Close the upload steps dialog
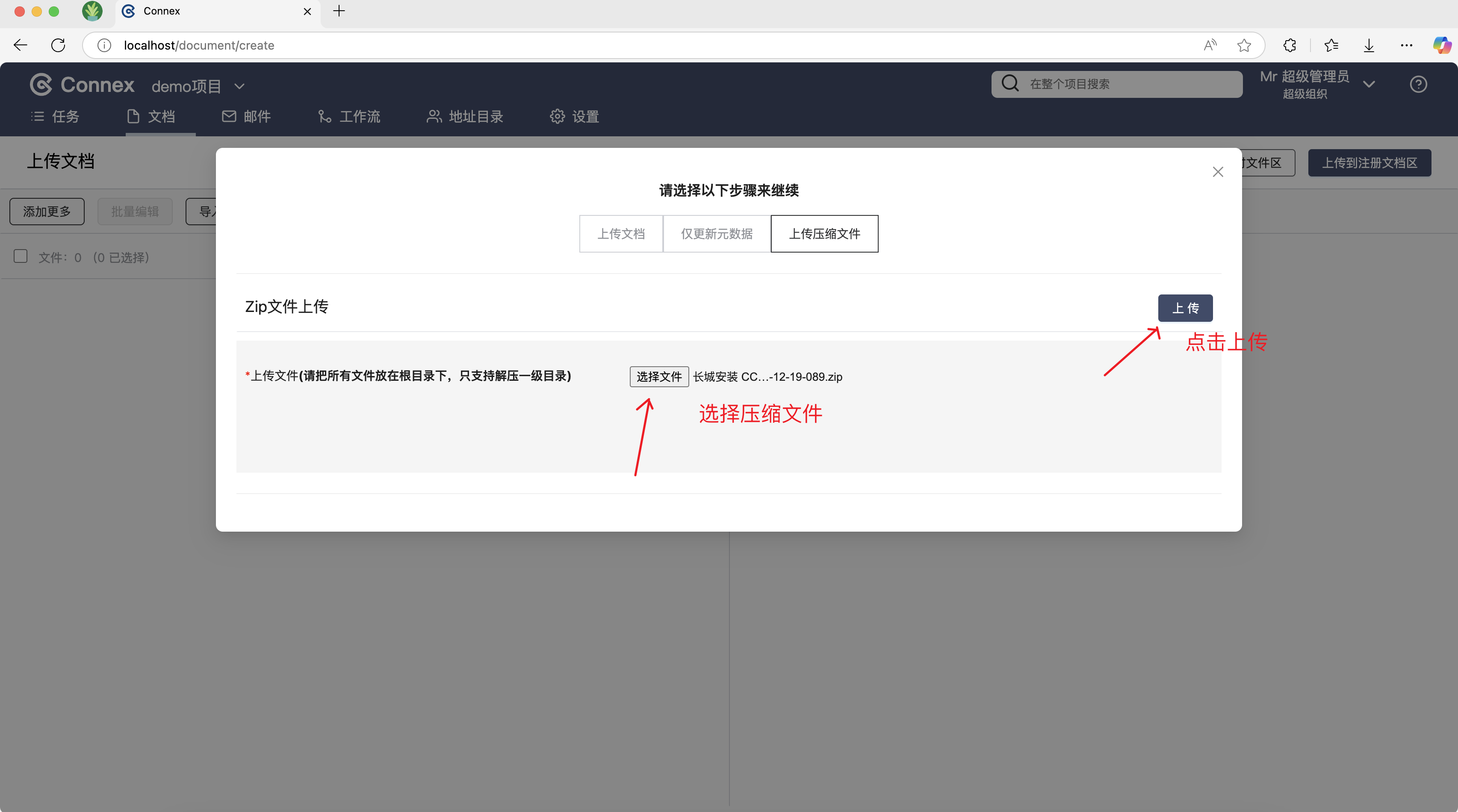 pyautogui.click(x=1217, y=172)
